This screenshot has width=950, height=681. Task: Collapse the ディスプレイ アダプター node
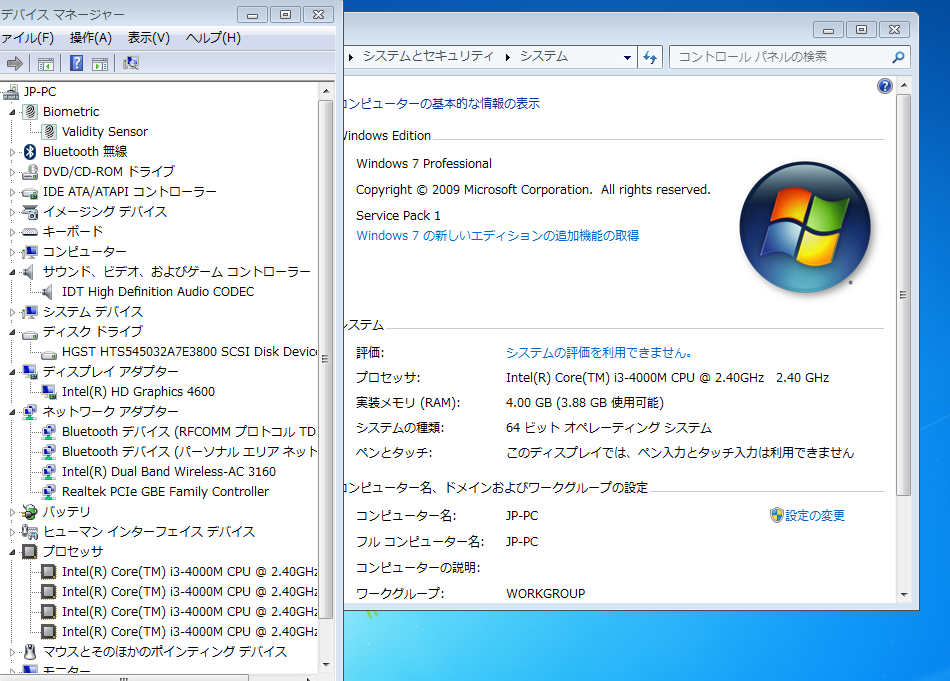12,372
